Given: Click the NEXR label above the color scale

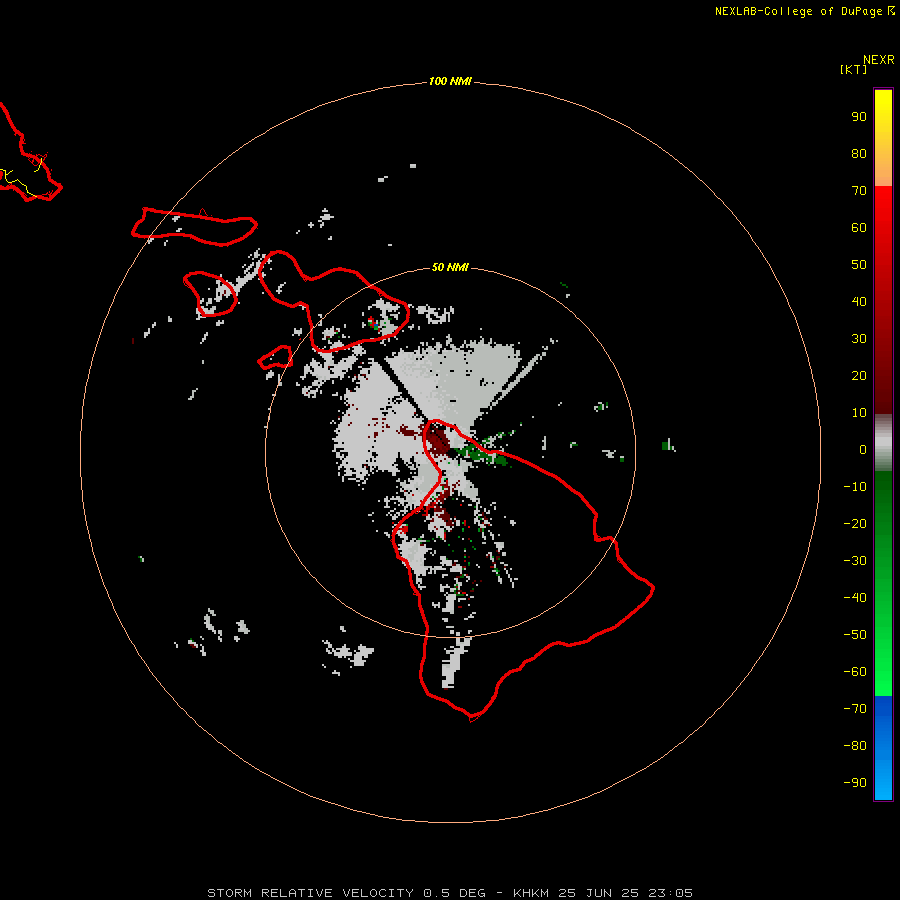Looking at the screenshot, I should coord(879,60).
